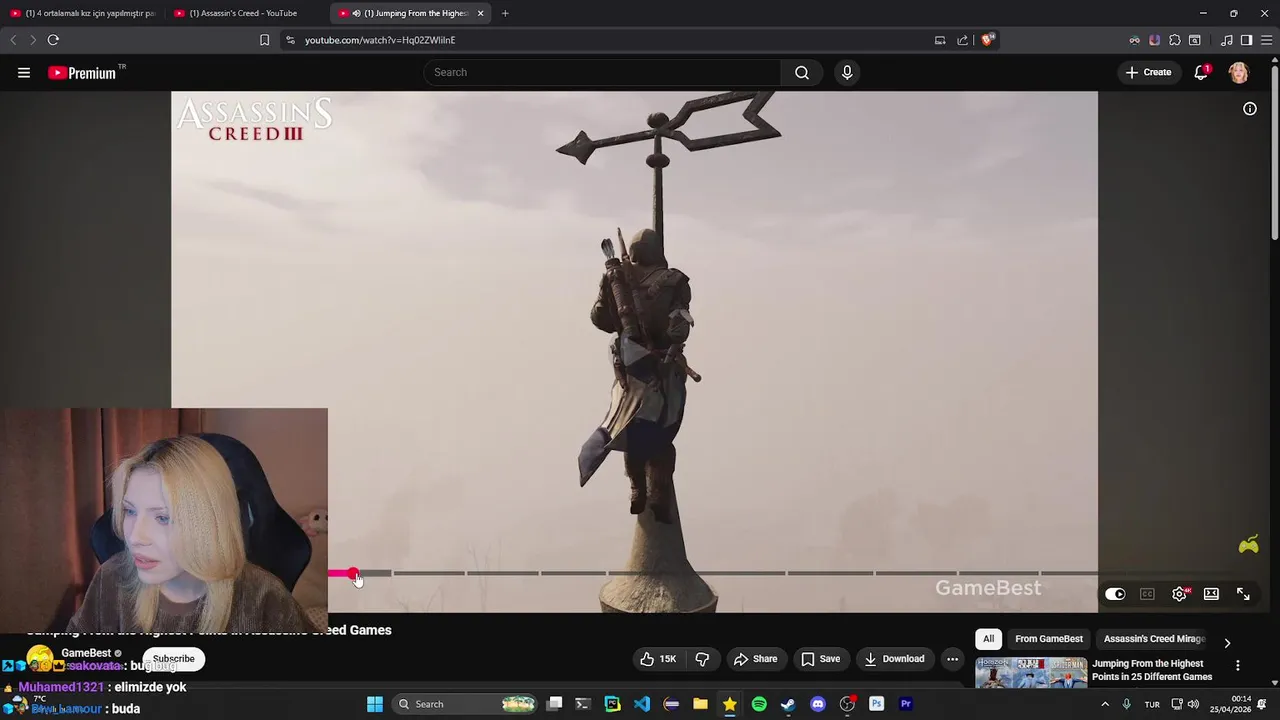Bookmark this page in the address bar
Screen dimensions: 1280x720
pos(264,40)
